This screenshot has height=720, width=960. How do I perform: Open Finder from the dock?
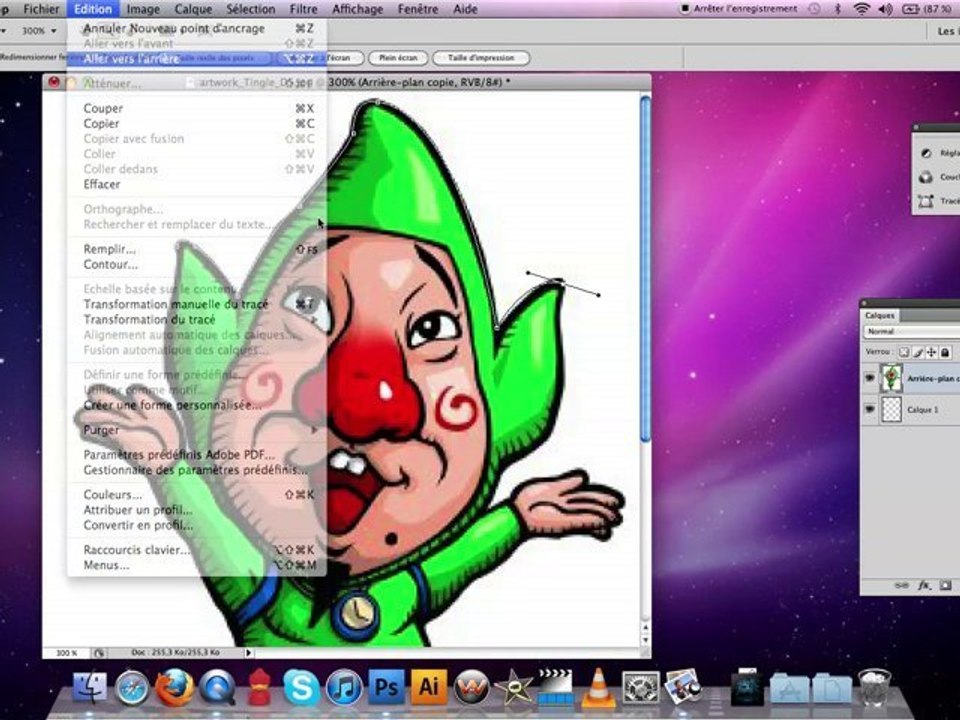tap(90, 687)
